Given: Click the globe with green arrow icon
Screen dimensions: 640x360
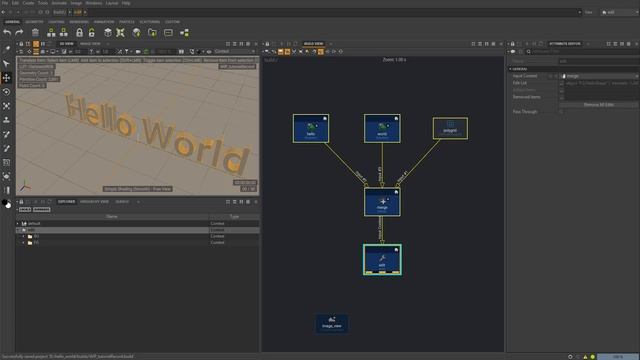Looking at the screenshot, I should (x=137, y=32).
